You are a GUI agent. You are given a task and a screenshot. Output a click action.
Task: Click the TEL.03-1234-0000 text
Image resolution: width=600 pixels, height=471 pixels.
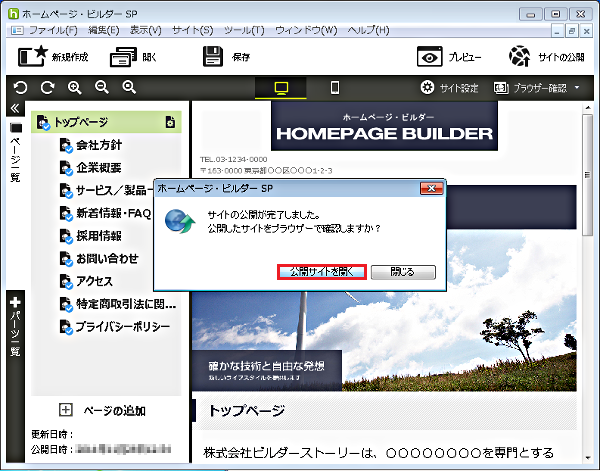coord(233,159)
